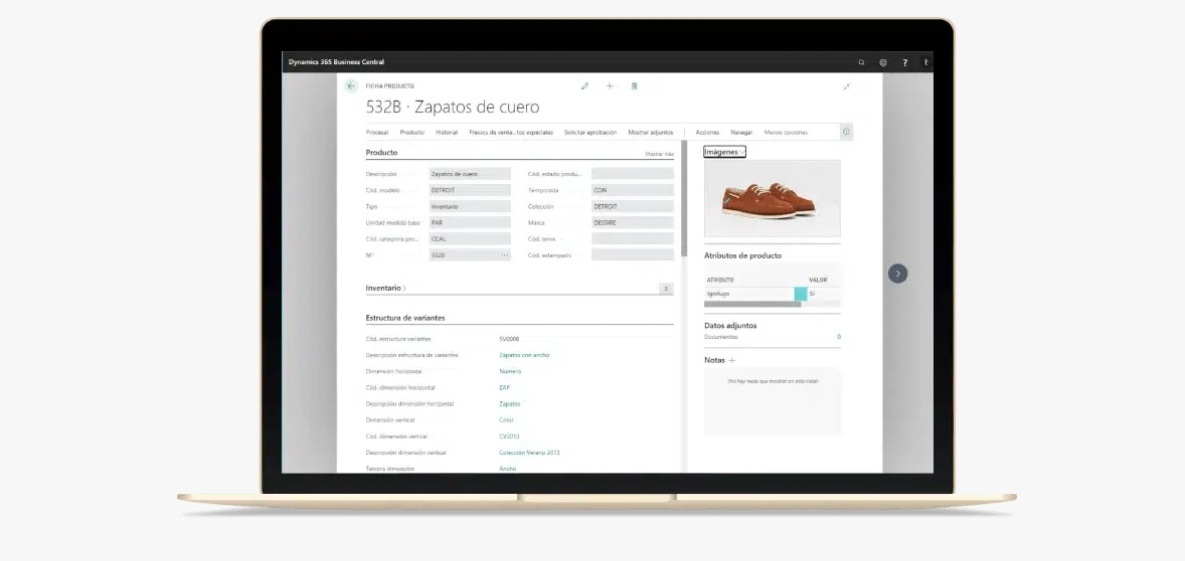
Task: Click the vertical scrollbar of the card
Action: (x=684, y=198)
